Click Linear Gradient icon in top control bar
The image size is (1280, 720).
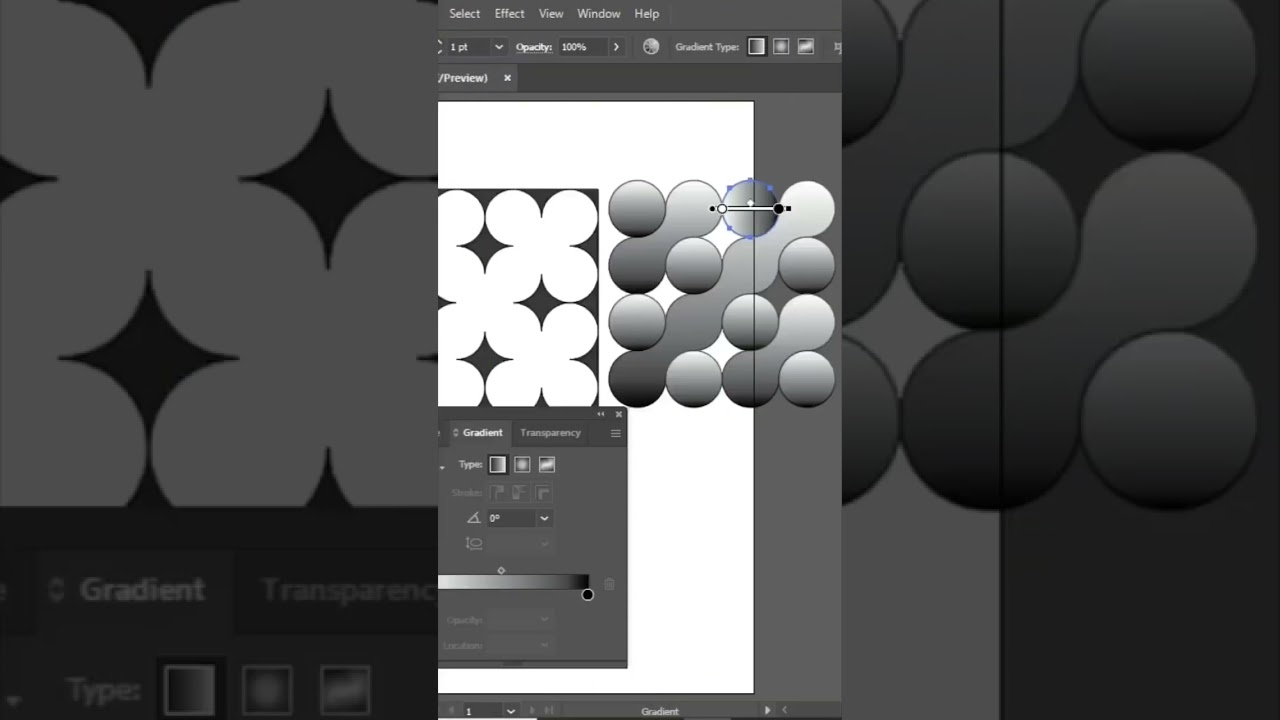point(757,47)
